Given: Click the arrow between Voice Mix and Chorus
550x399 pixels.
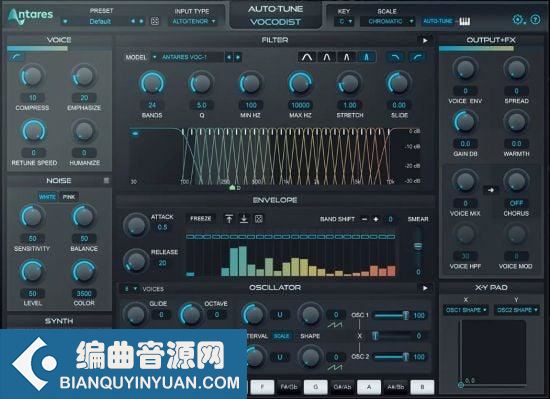Looking at the screenshot, I should tap(491, 190).
